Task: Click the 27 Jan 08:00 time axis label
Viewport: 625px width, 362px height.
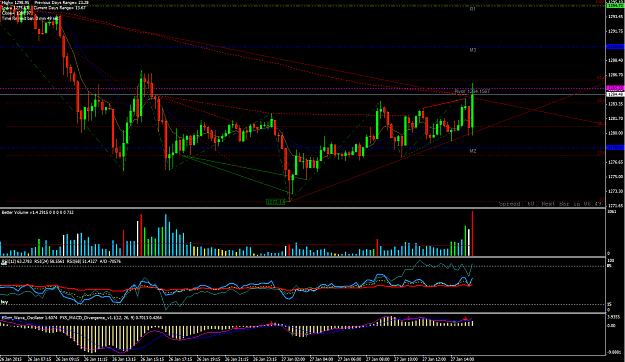Action: coord(378,359)
